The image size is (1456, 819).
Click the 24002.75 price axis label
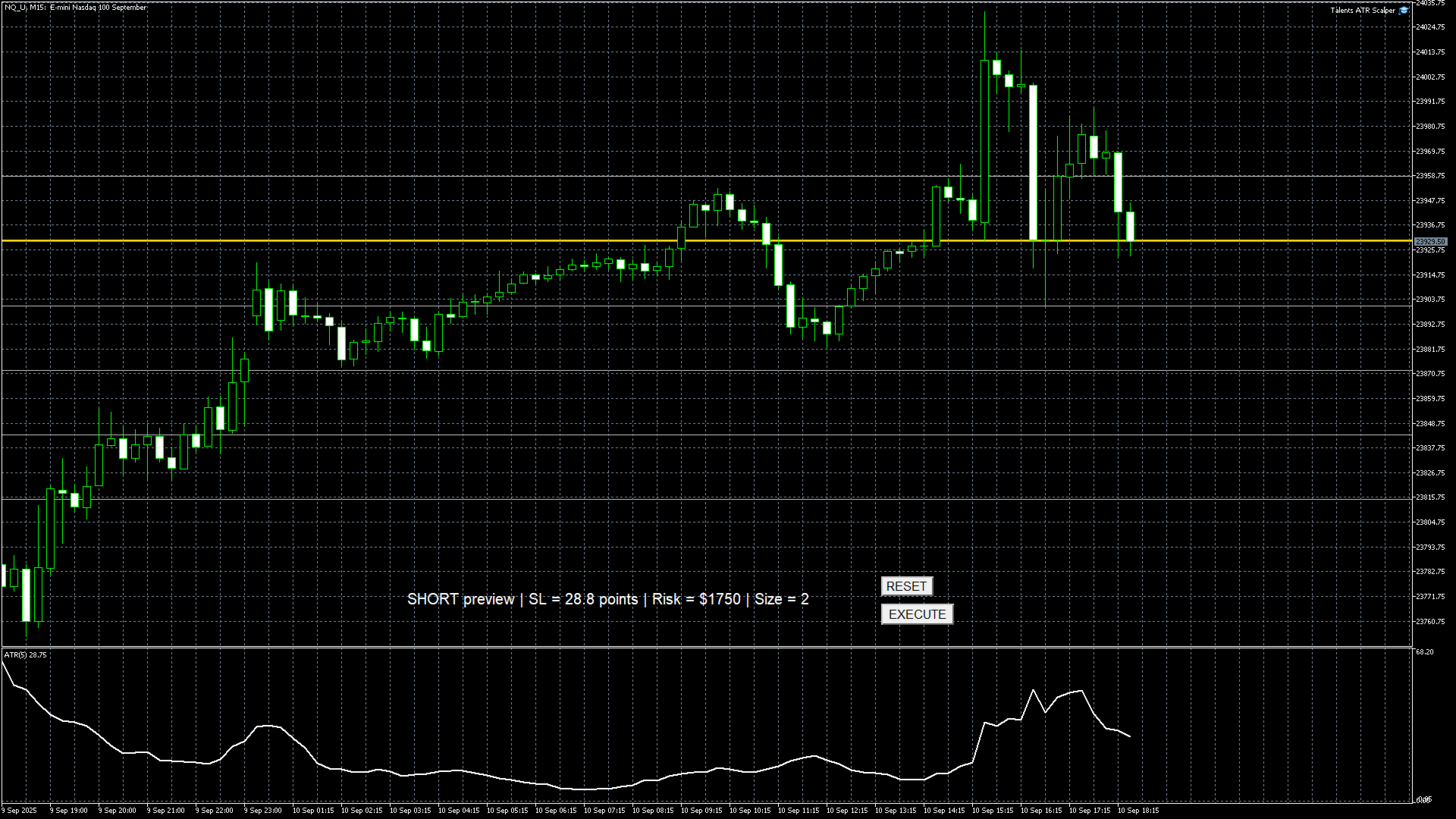click(x=1430, y=77)
